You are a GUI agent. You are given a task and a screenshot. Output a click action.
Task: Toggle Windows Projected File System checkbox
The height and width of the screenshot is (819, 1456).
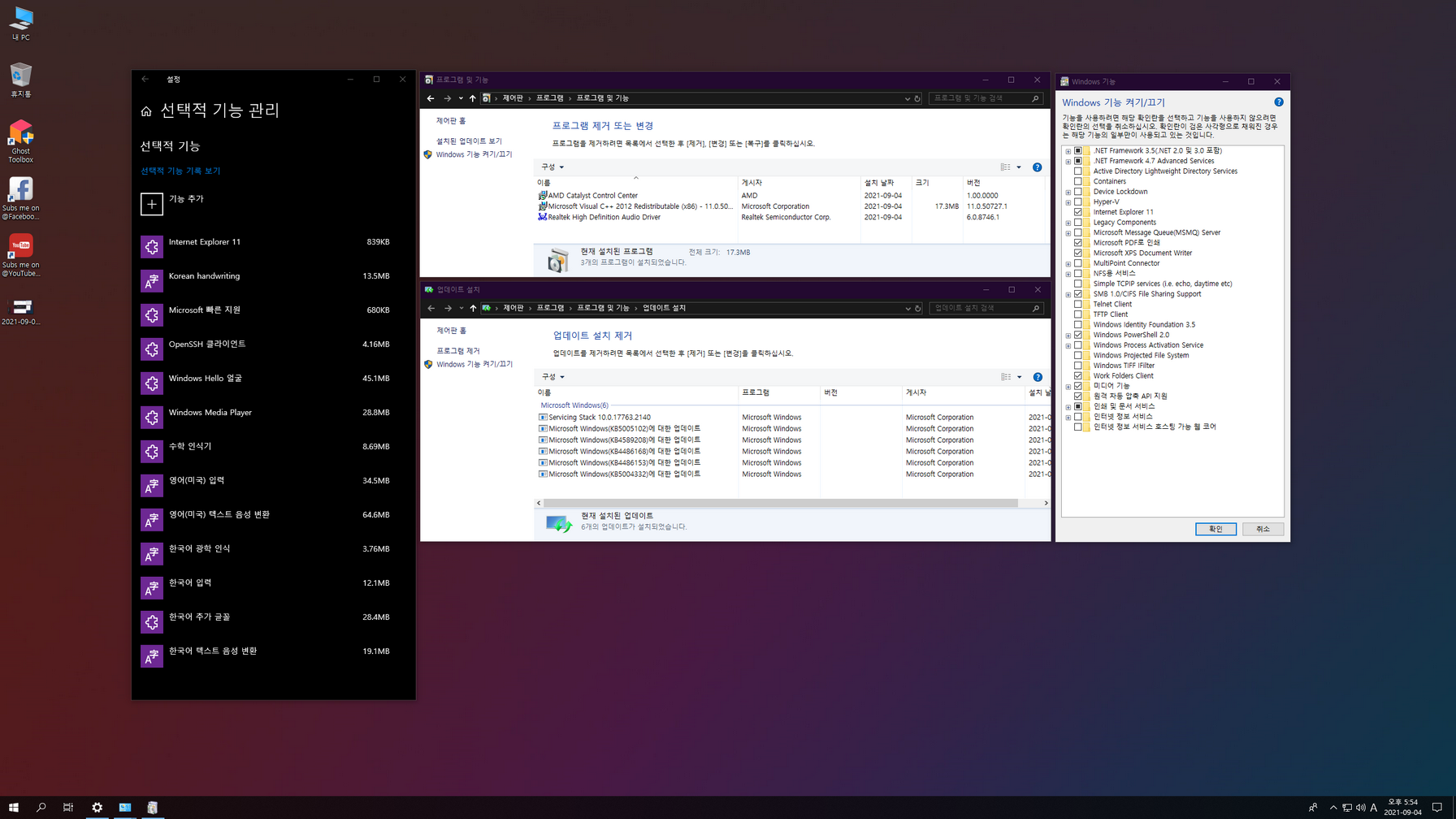click(x=1078, y=355)
